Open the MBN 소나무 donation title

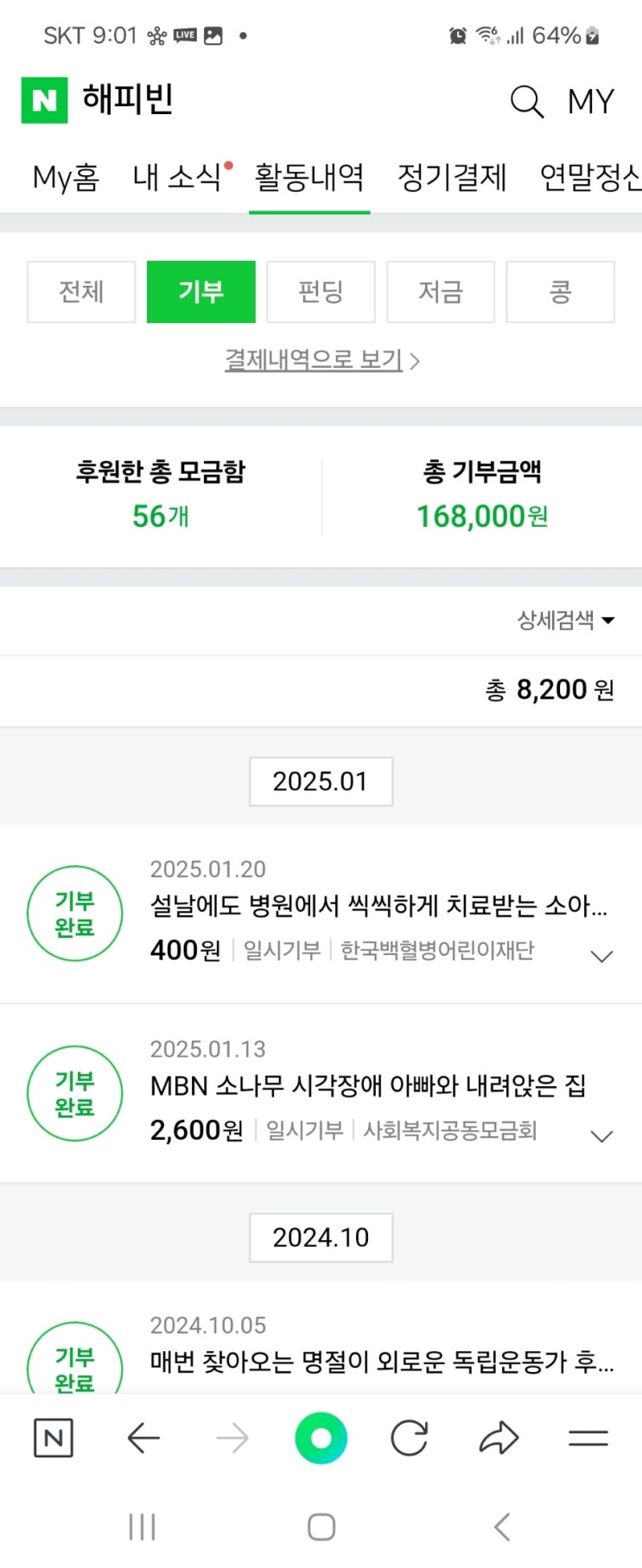(368, 1085)
